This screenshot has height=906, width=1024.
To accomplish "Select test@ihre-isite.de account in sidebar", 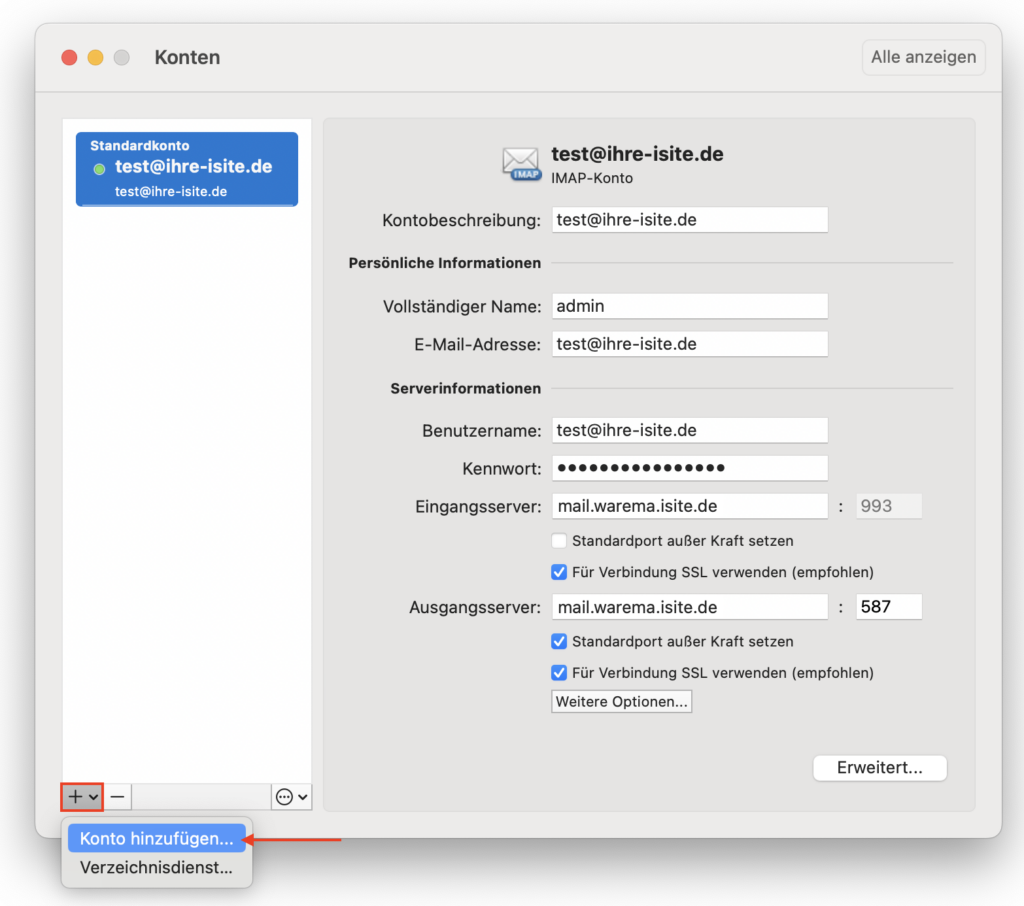I will tap(187, 169).
